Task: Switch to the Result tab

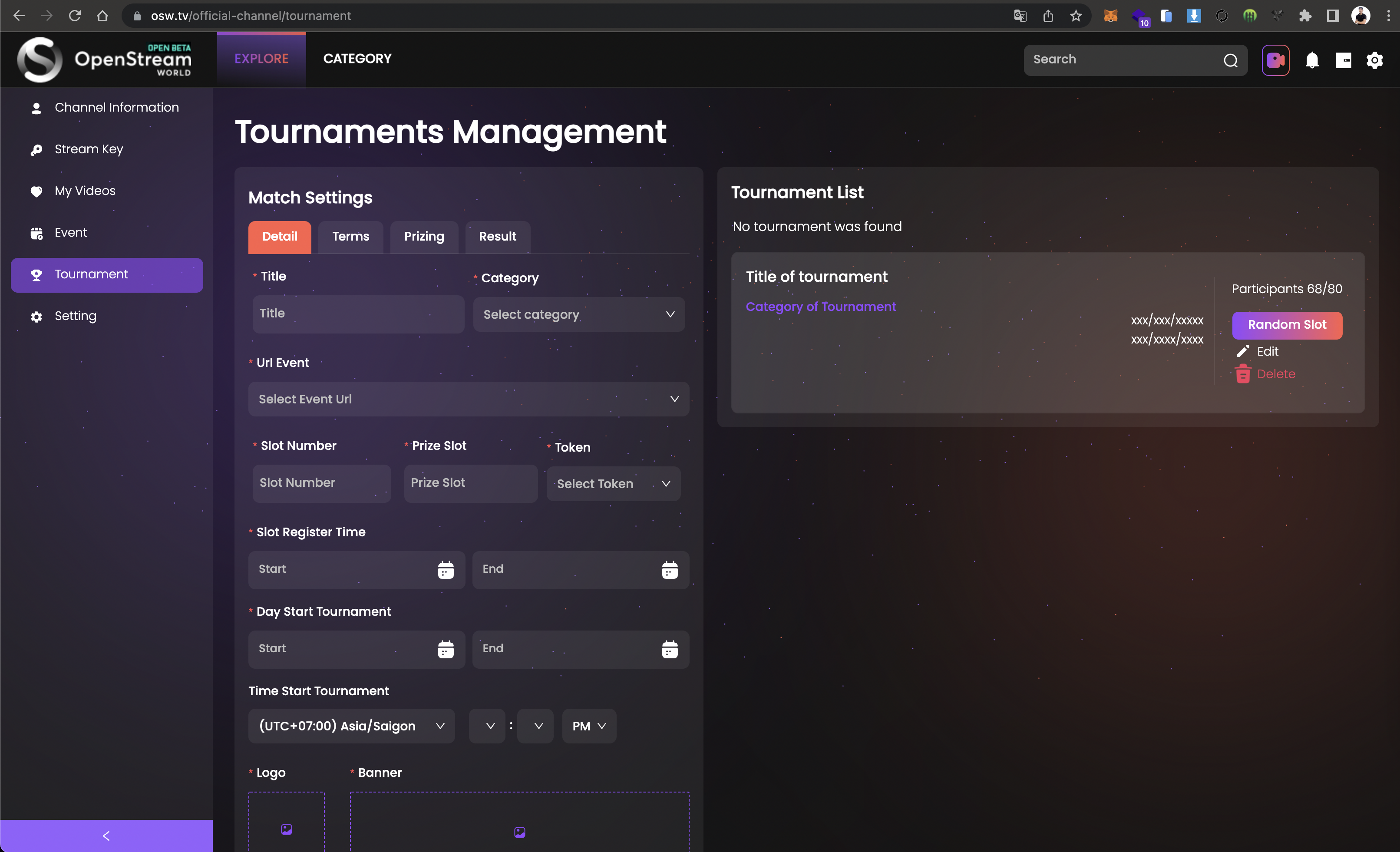Action: pyautogui.click(x=497, y=236)
